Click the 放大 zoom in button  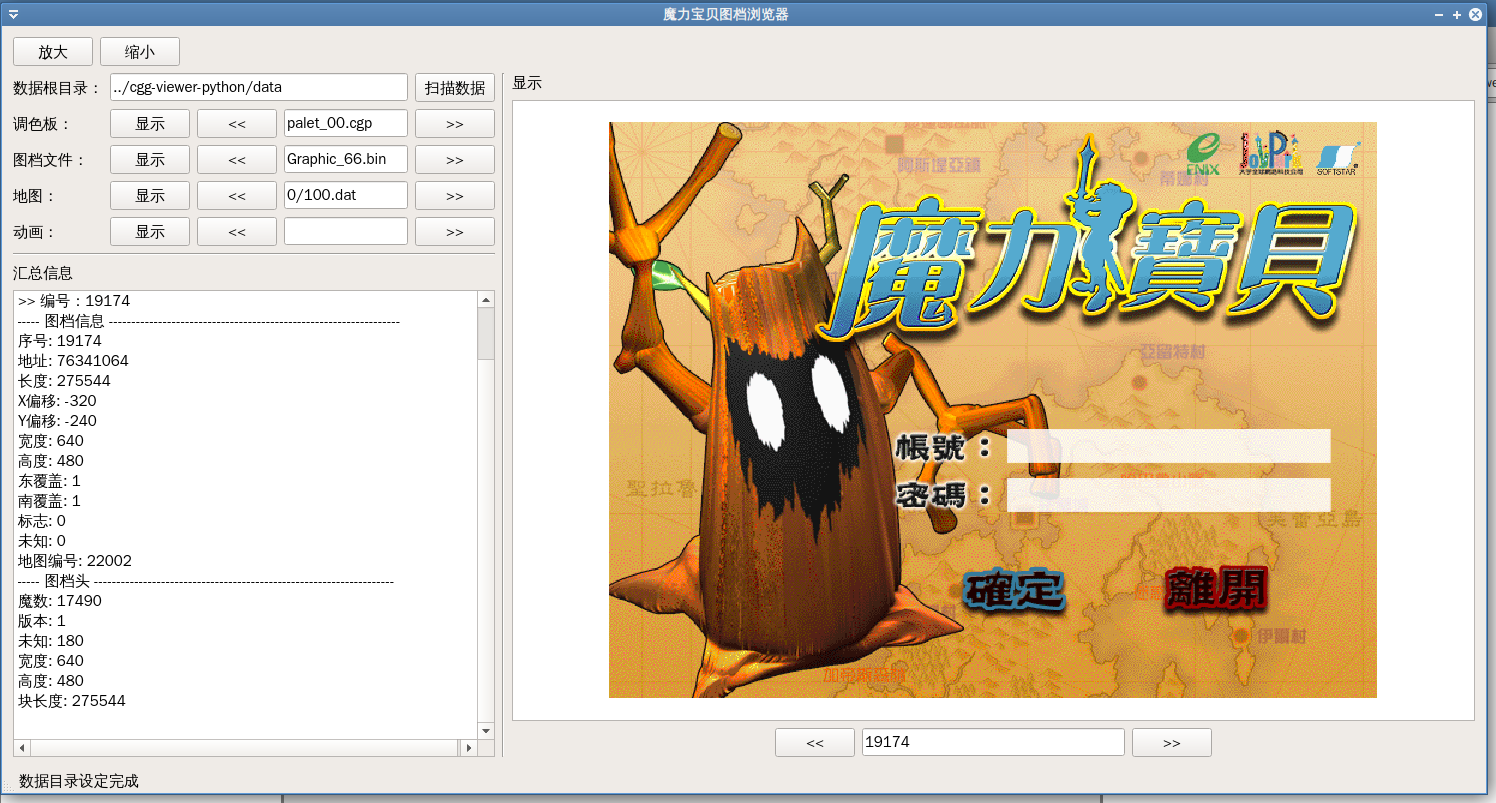[53, 52]
